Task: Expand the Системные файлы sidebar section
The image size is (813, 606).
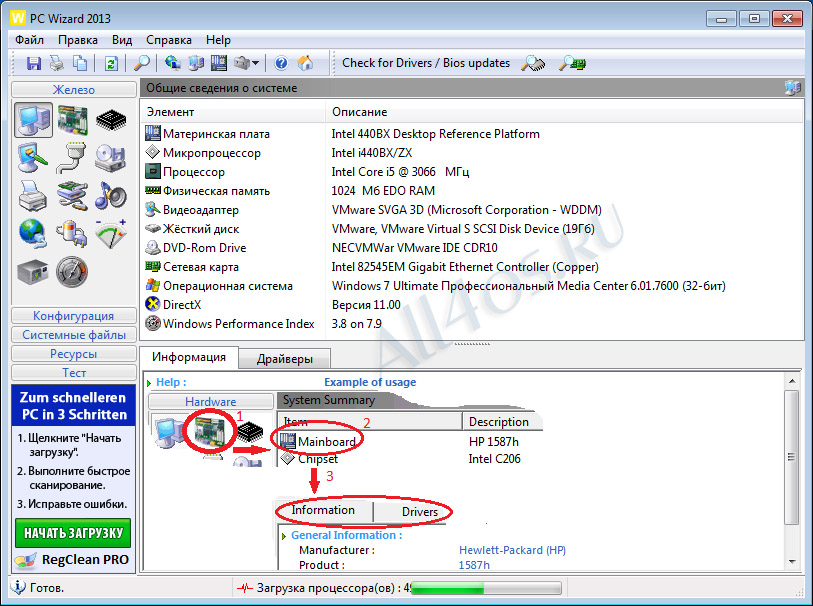Action: [74, 335]
